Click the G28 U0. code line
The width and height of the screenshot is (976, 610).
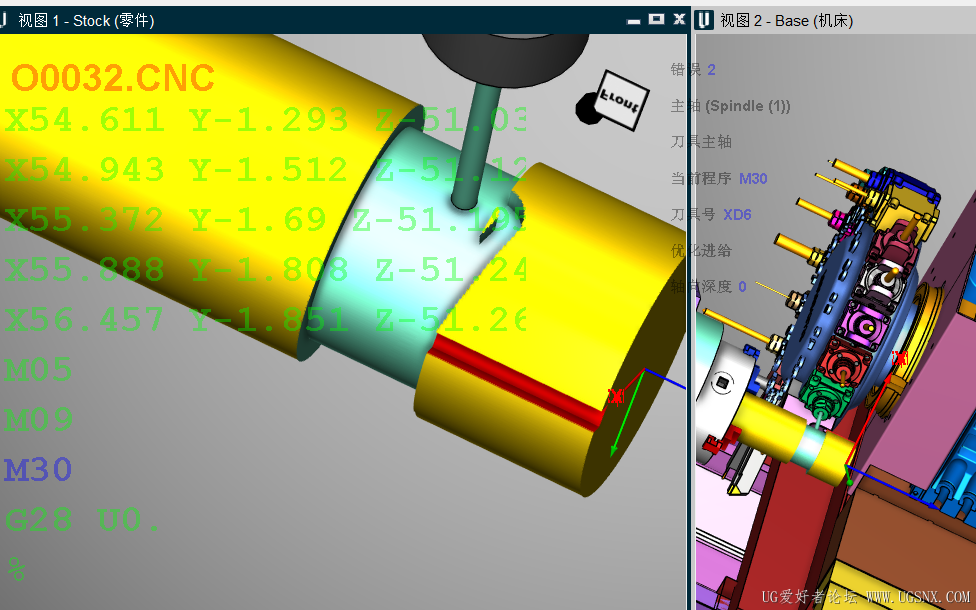coord(82,520)
